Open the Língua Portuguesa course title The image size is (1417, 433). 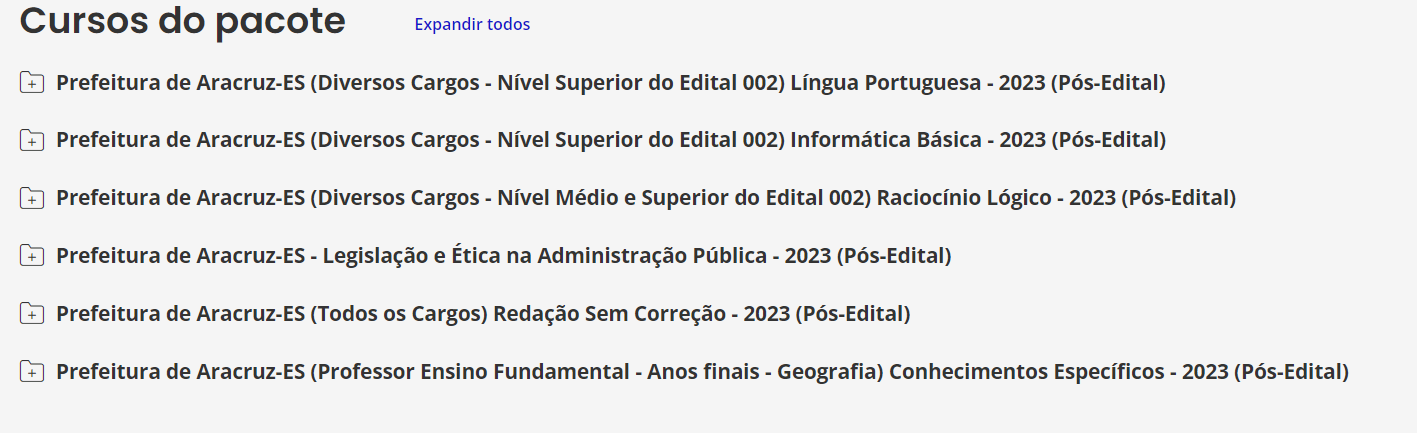pyautogui.click(x=610, y=83)
